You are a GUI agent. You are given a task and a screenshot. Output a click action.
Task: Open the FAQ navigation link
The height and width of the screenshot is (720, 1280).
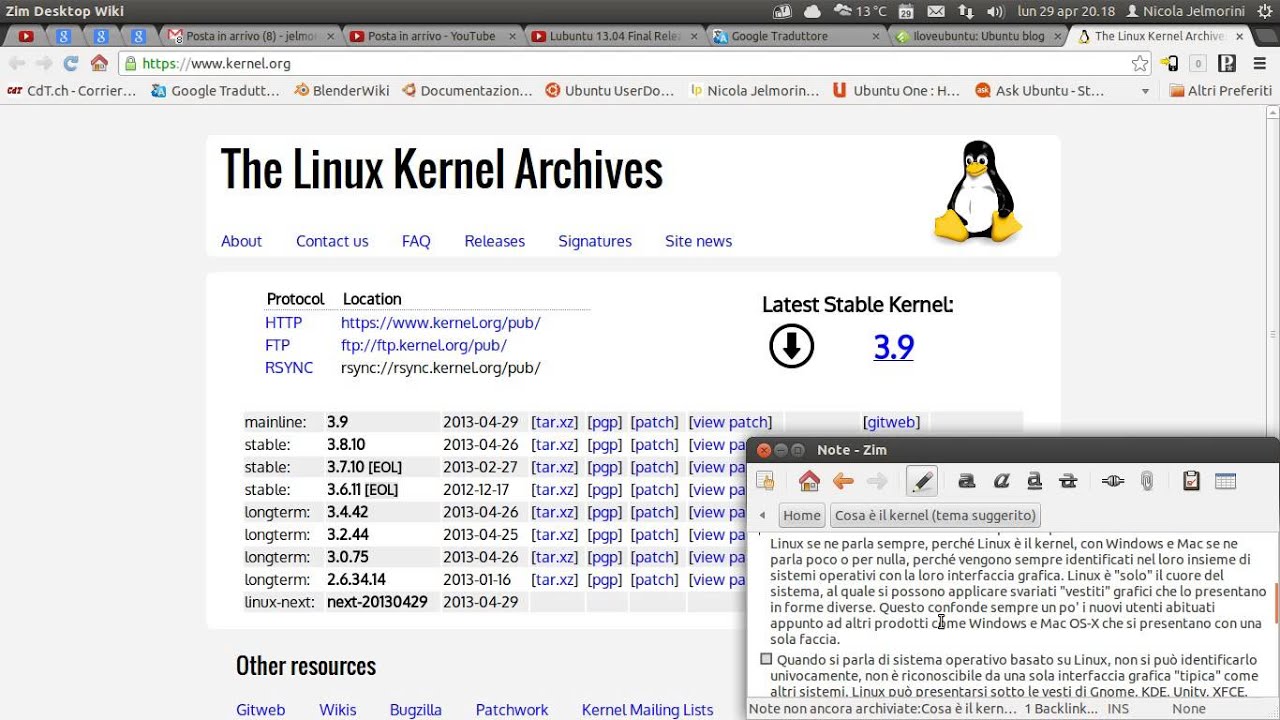click(x=416, y=241)
